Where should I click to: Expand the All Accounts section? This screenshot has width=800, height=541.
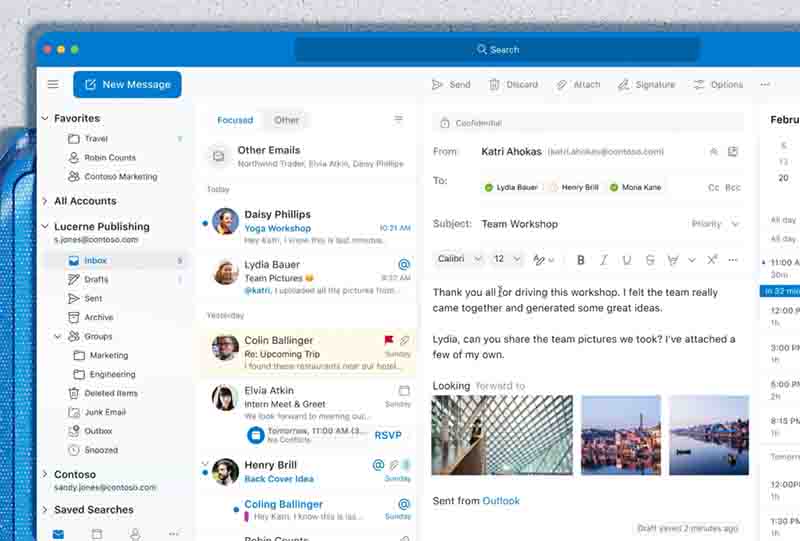click(45, 201)
